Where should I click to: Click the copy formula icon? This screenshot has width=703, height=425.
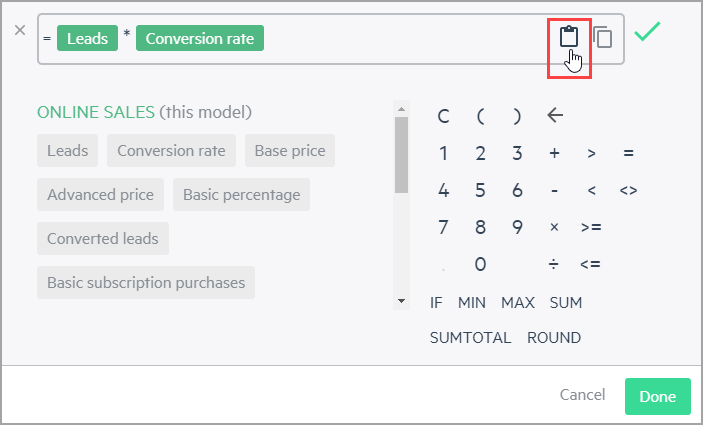pyautogui.click(x=603, y=37)
